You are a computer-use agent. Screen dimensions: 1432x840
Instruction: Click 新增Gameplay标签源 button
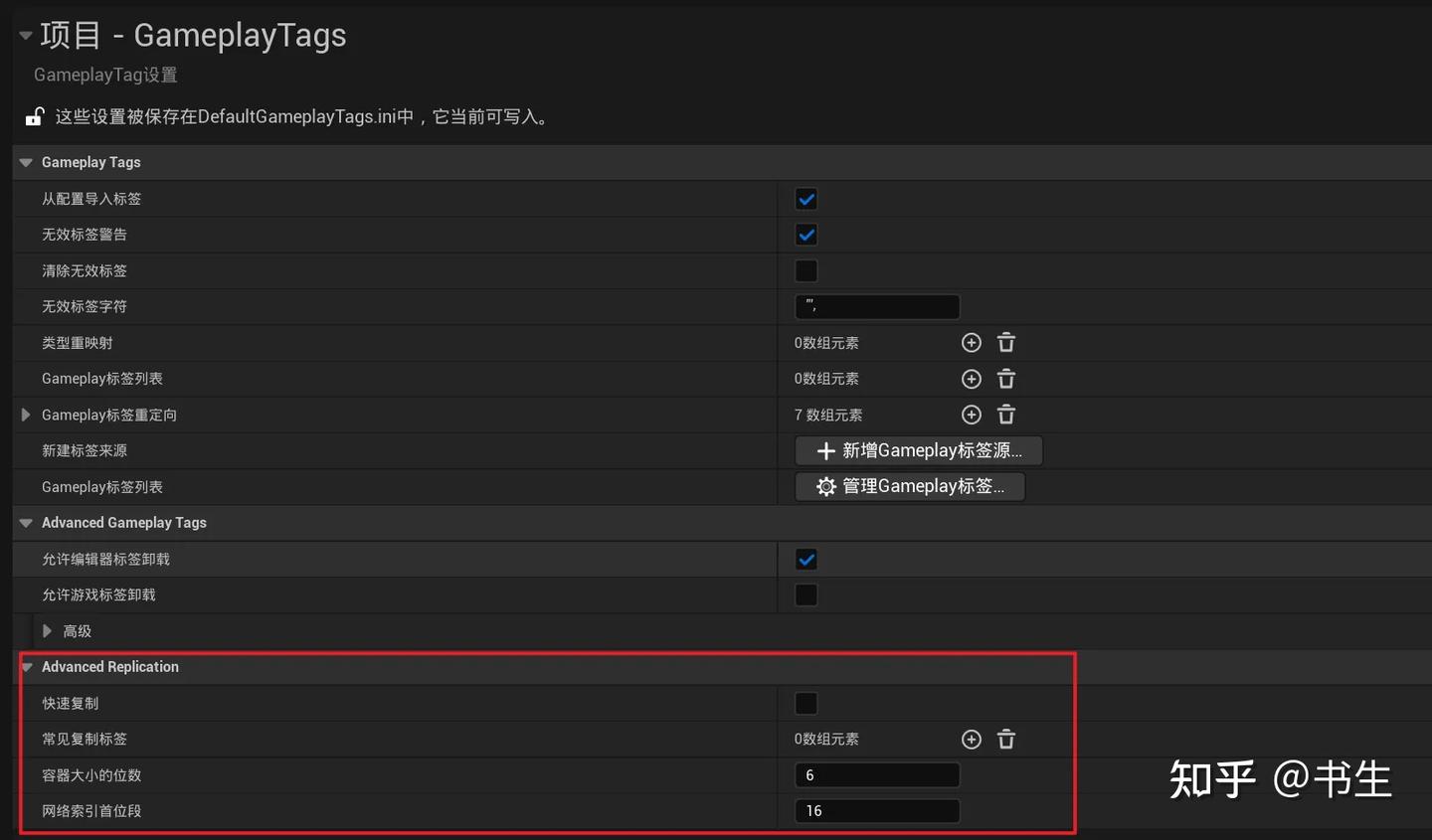coord(919,450)
